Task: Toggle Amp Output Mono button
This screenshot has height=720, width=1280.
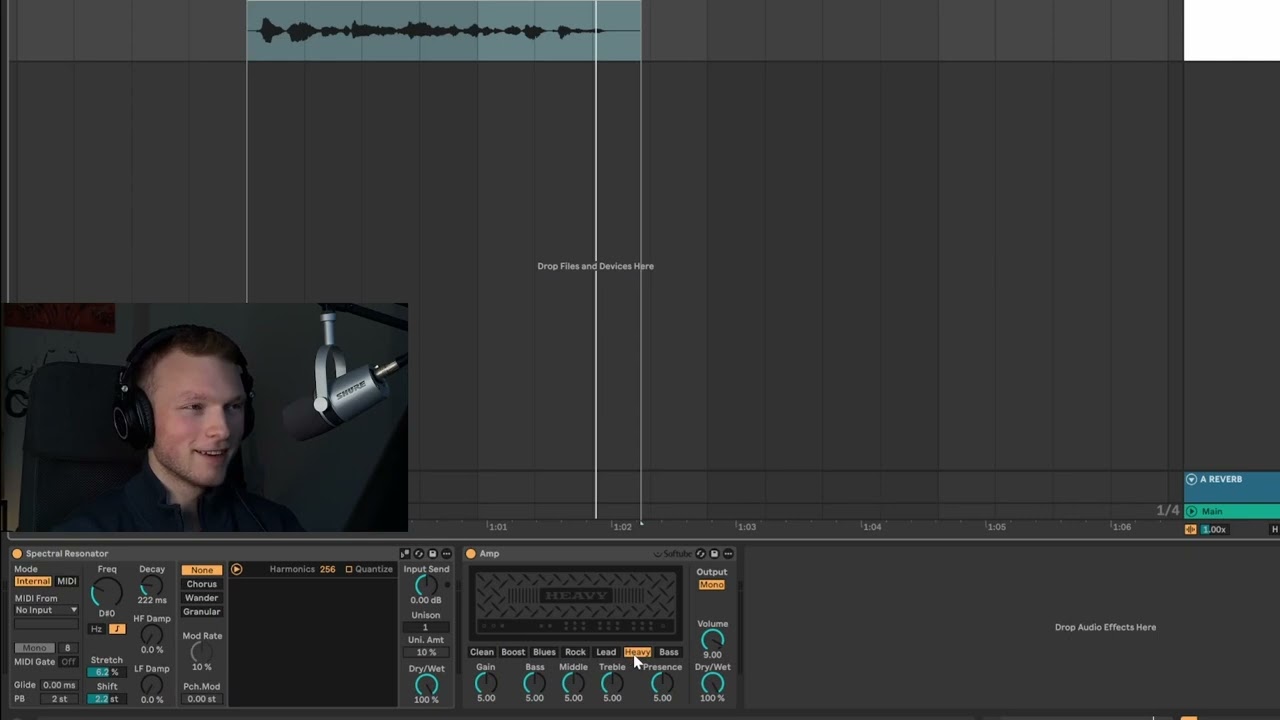Action: [x=712, y=585]
